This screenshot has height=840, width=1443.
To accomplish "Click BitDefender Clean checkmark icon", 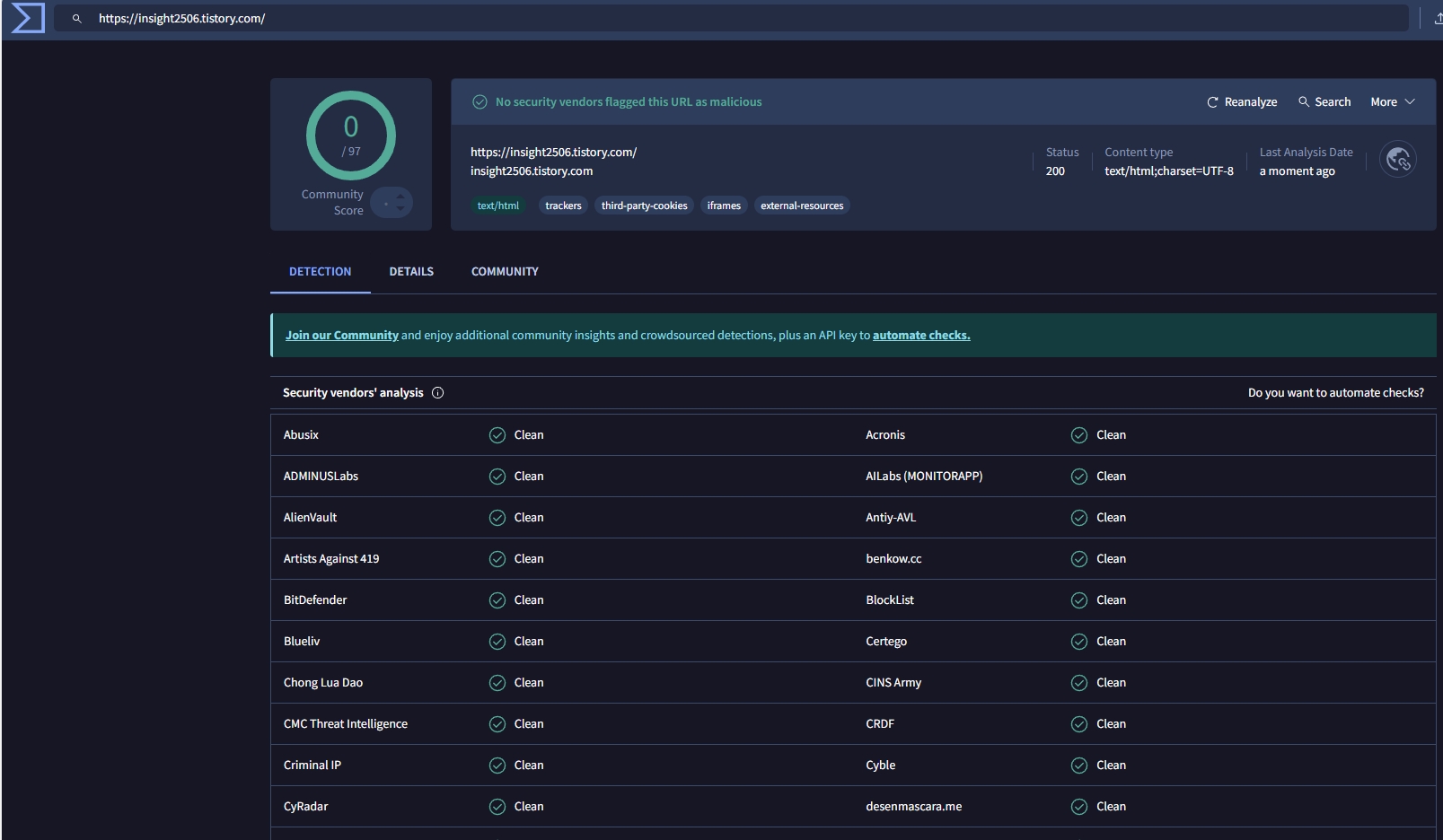I will [x=497, y=600].
